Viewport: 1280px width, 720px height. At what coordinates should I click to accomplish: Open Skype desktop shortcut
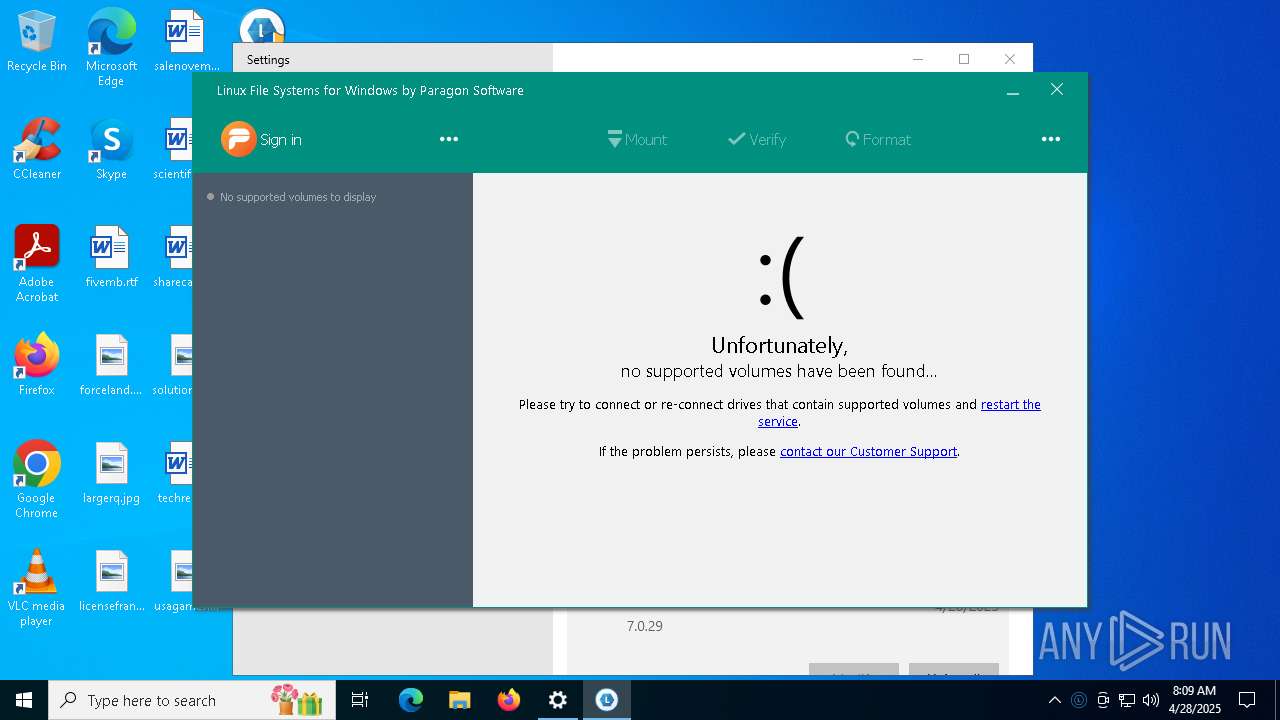coord(111,149)
